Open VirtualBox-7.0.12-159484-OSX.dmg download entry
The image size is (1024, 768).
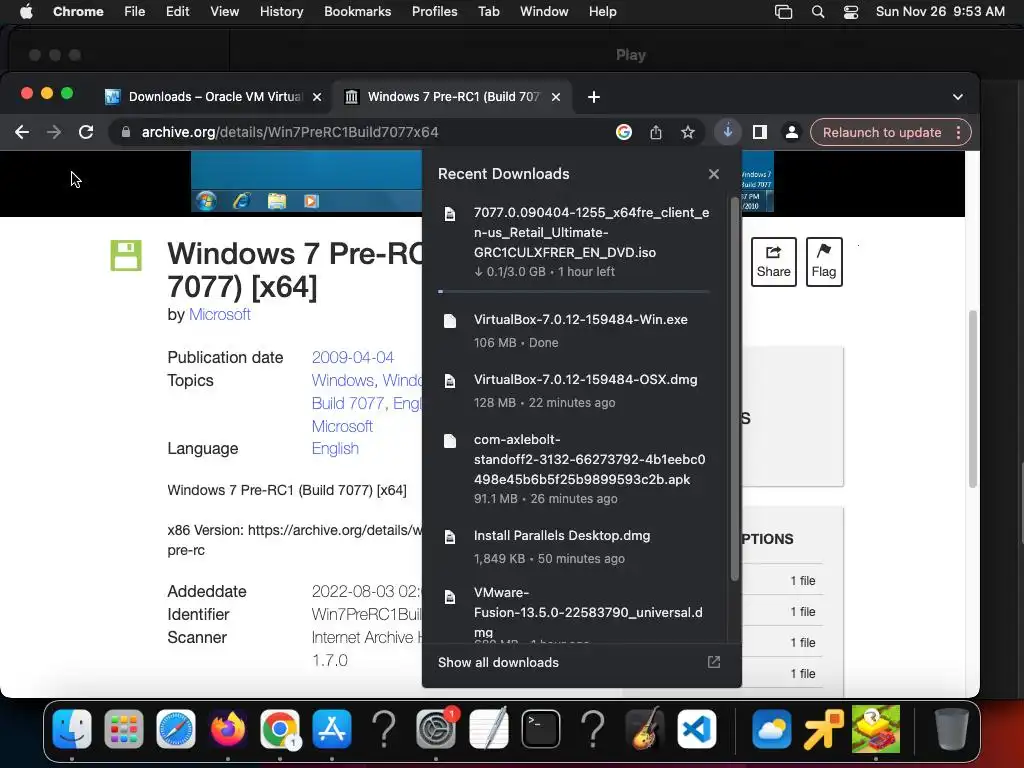click(573, 391)
